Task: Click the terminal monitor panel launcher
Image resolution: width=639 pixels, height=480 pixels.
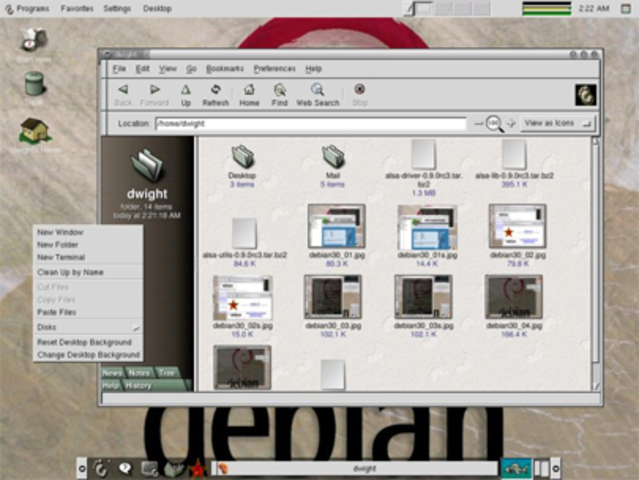Action: [x=150, y=469]
